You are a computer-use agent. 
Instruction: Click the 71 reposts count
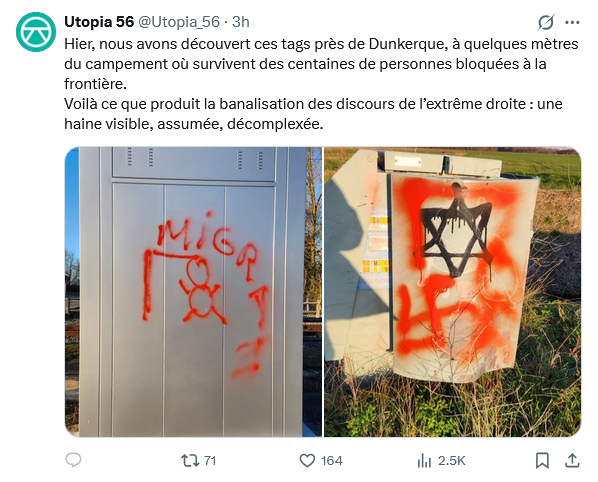pos(210,461)
